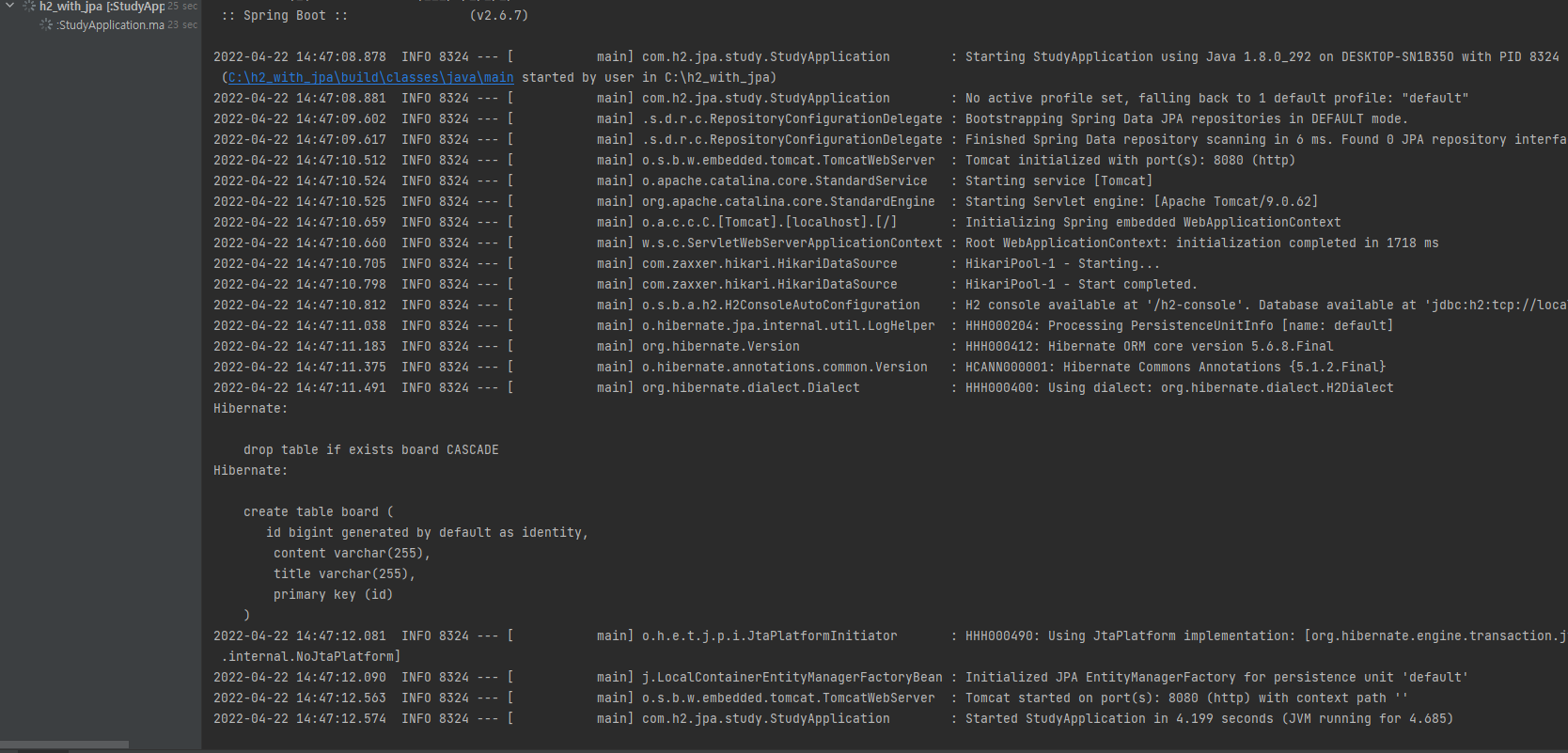
Task: Click 'drop table if exists board CASCADE' line
Action: 371,449
